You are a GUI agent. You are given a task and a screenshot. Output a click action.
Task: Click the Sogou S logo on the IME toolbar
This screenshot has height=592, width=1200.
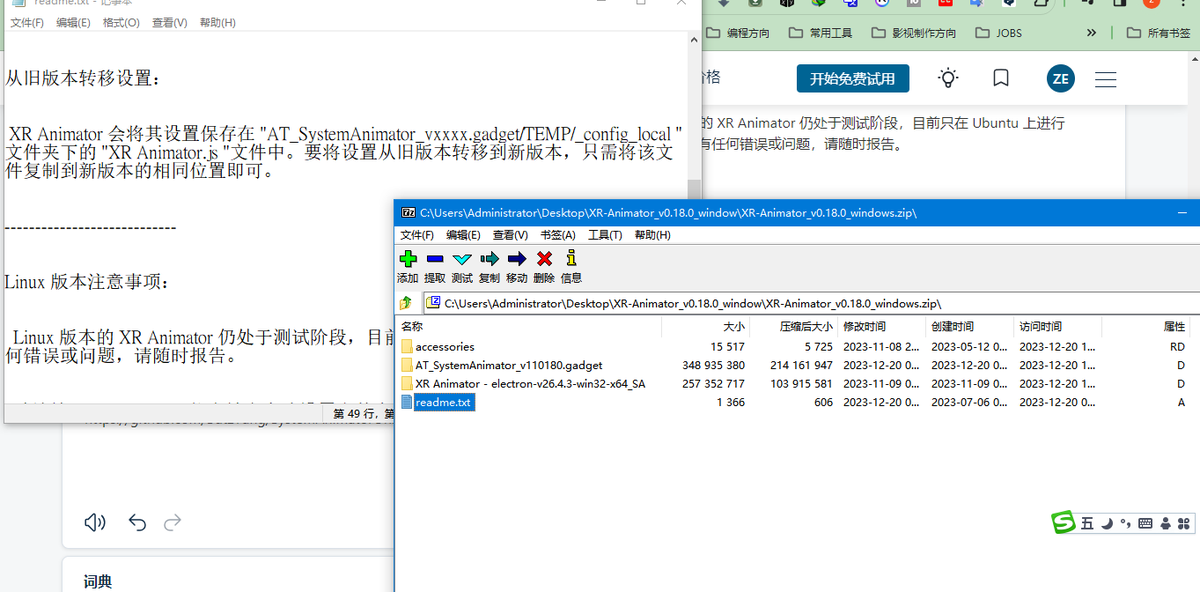point(1063,522)
